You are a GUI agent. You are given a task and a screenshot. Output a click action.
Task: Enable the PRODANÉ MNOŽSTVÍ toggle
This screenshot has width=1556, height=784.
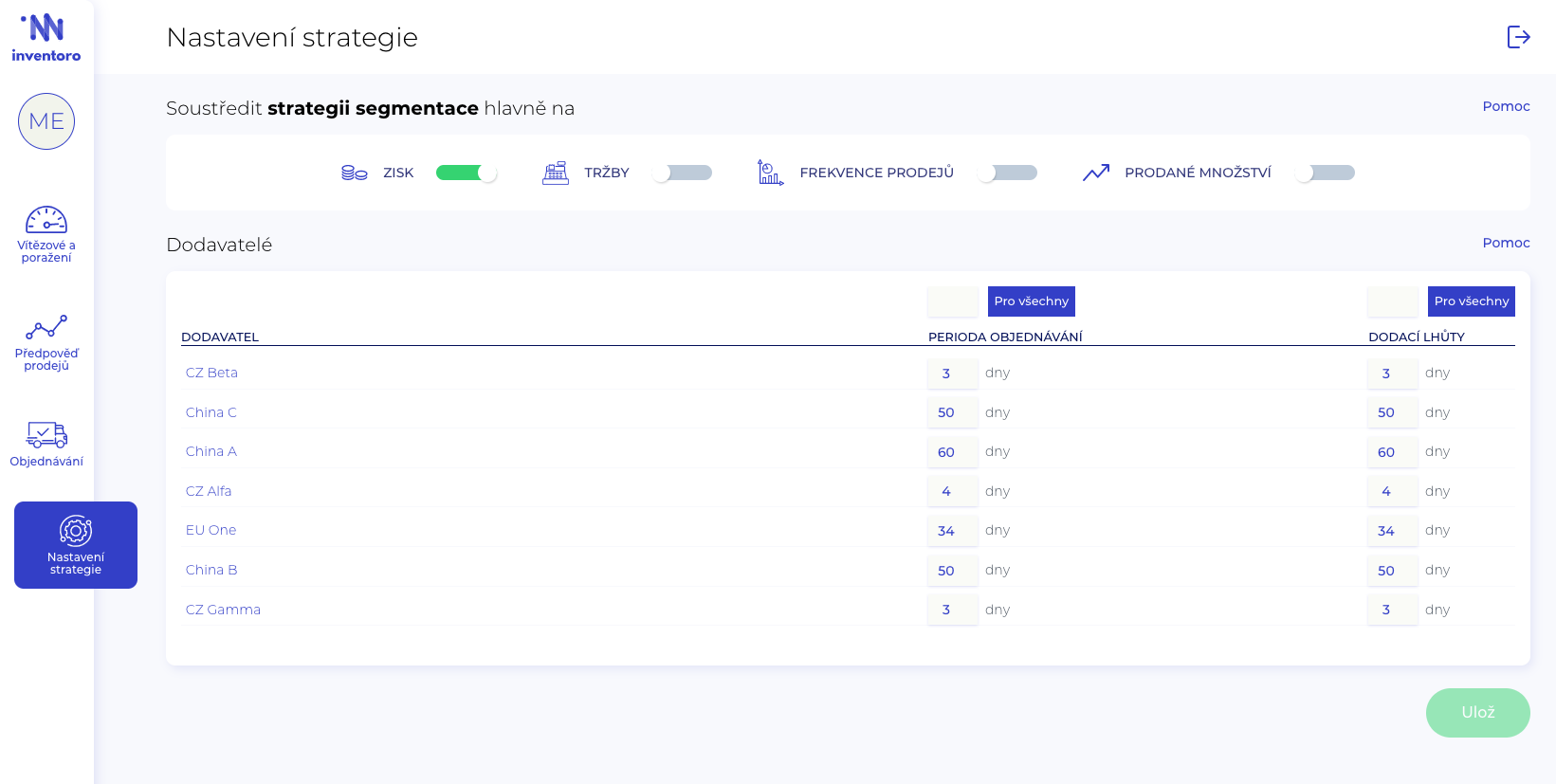click(x=1326, y=173)
